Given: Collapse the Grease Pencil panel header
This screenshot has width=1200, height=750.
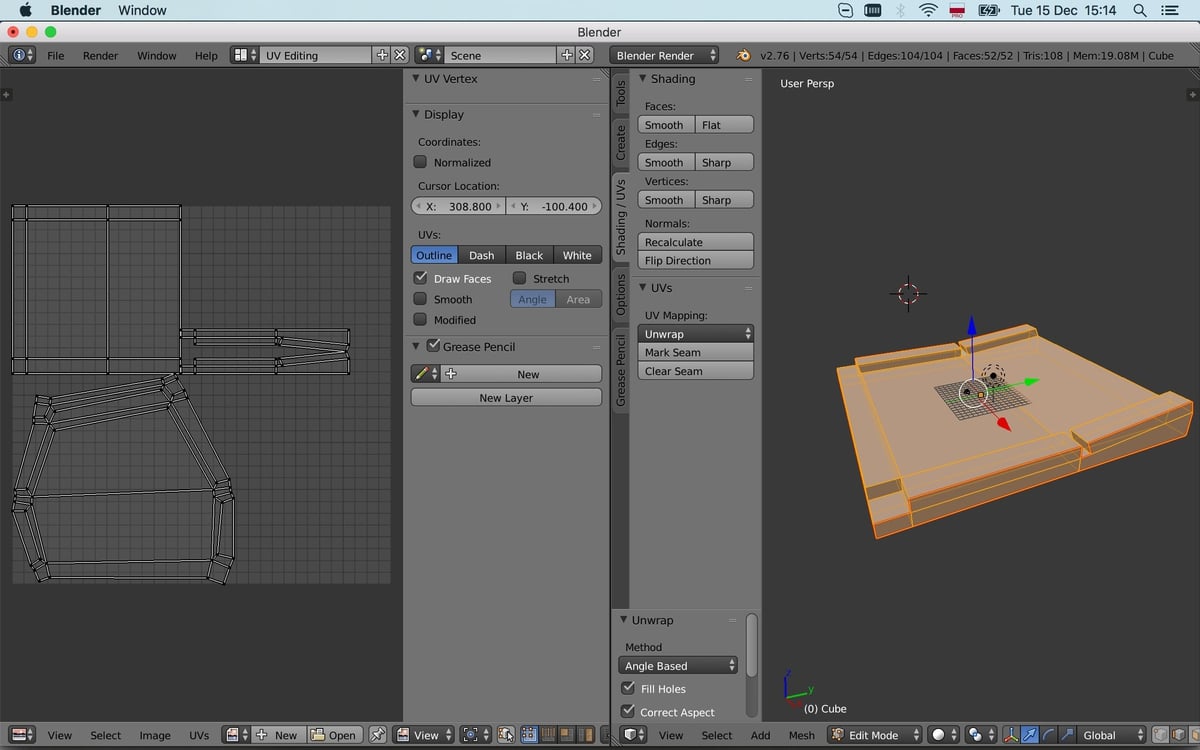Looking at the screenshot, I should point(470,347).
